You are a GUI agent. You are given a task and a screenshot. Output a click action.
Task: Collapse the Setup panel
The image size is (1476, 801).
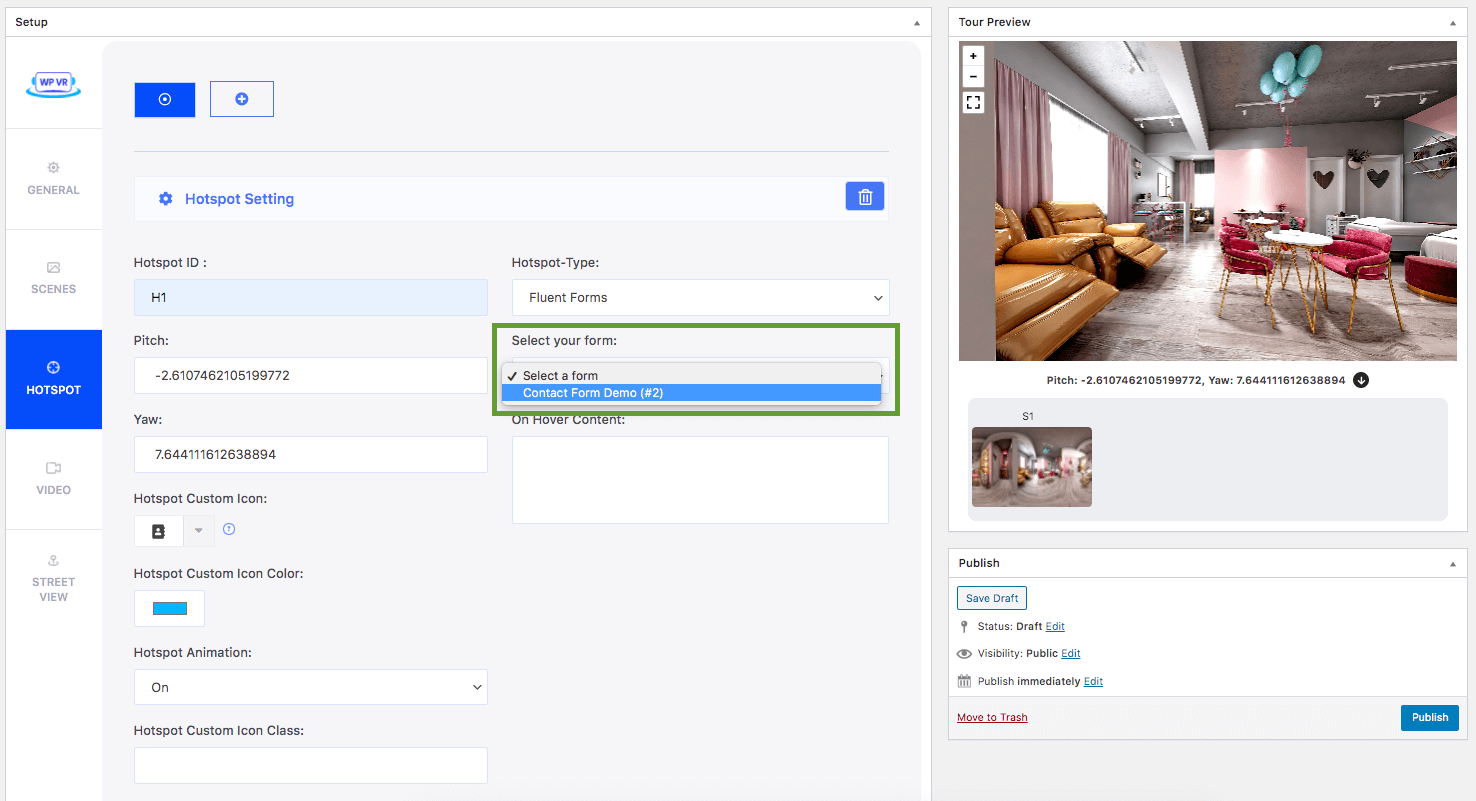coord(917,22)
